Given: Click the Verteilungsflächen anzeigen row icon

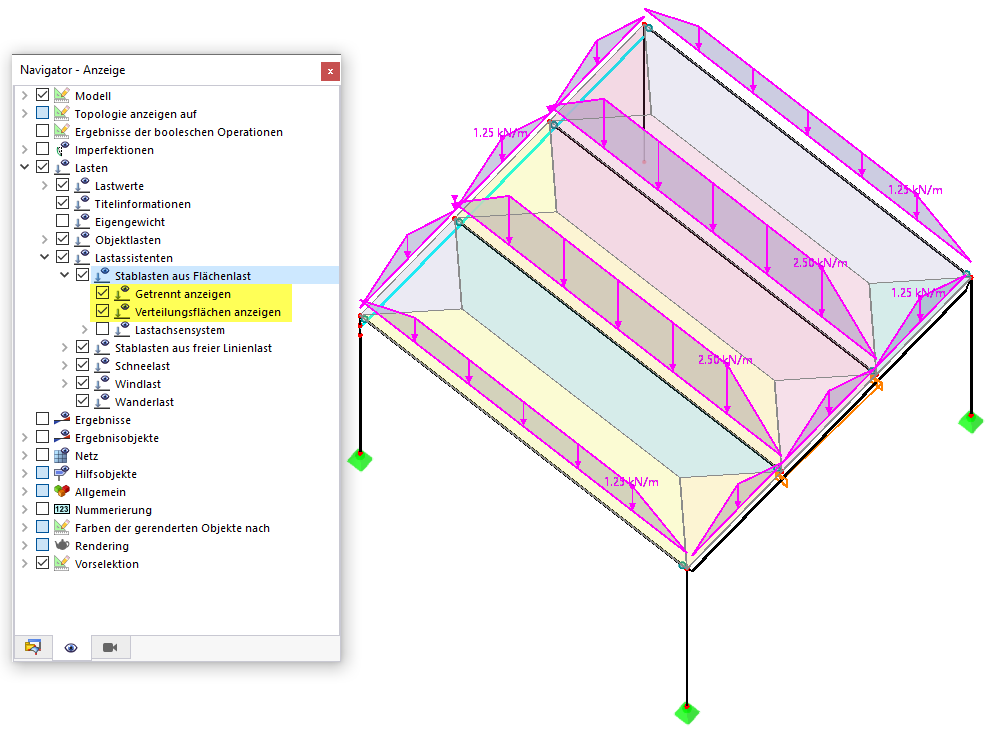Looking at the screenshot, I should tap(122, 312).
